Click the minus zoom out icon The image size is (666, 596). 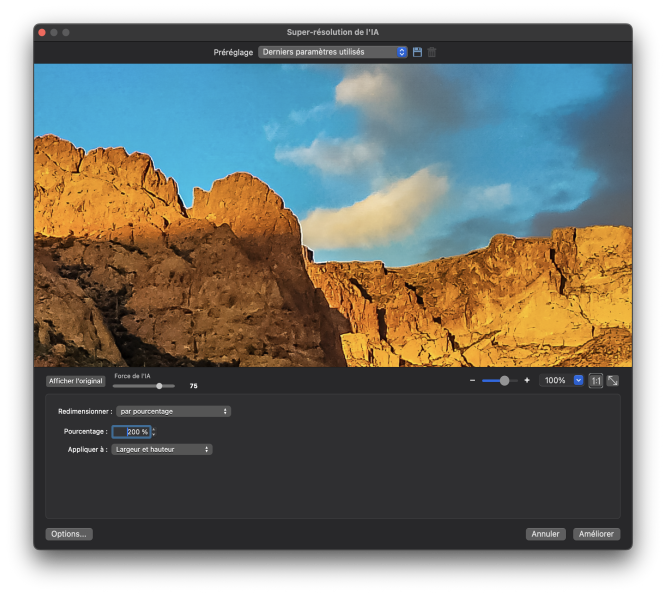click(472, 381)
